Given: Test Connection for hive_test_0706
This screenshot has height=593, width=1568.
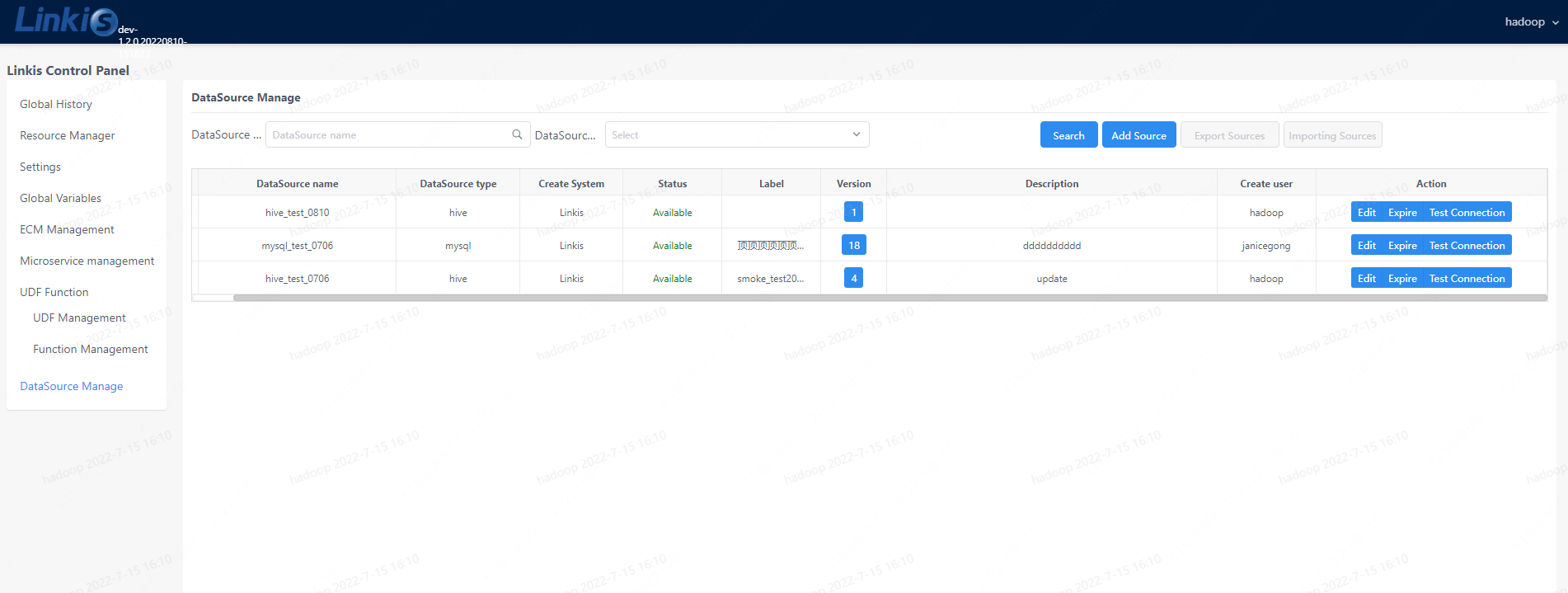Looking at the screenshot, I should coord(1467,278).
